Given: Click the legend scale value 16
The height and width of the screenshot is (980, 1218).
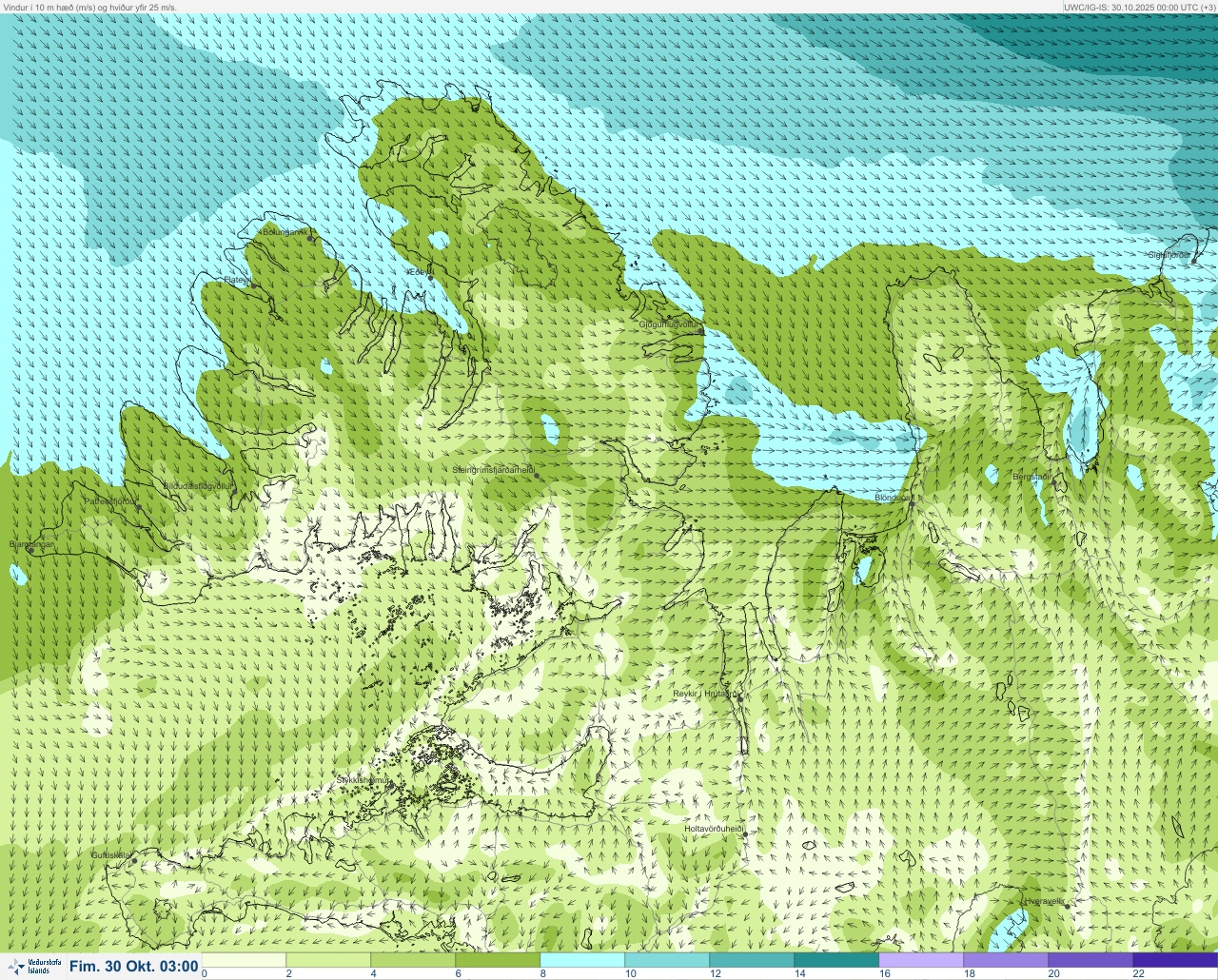Looking at the screenshot, I should click(x=885, y=973).
